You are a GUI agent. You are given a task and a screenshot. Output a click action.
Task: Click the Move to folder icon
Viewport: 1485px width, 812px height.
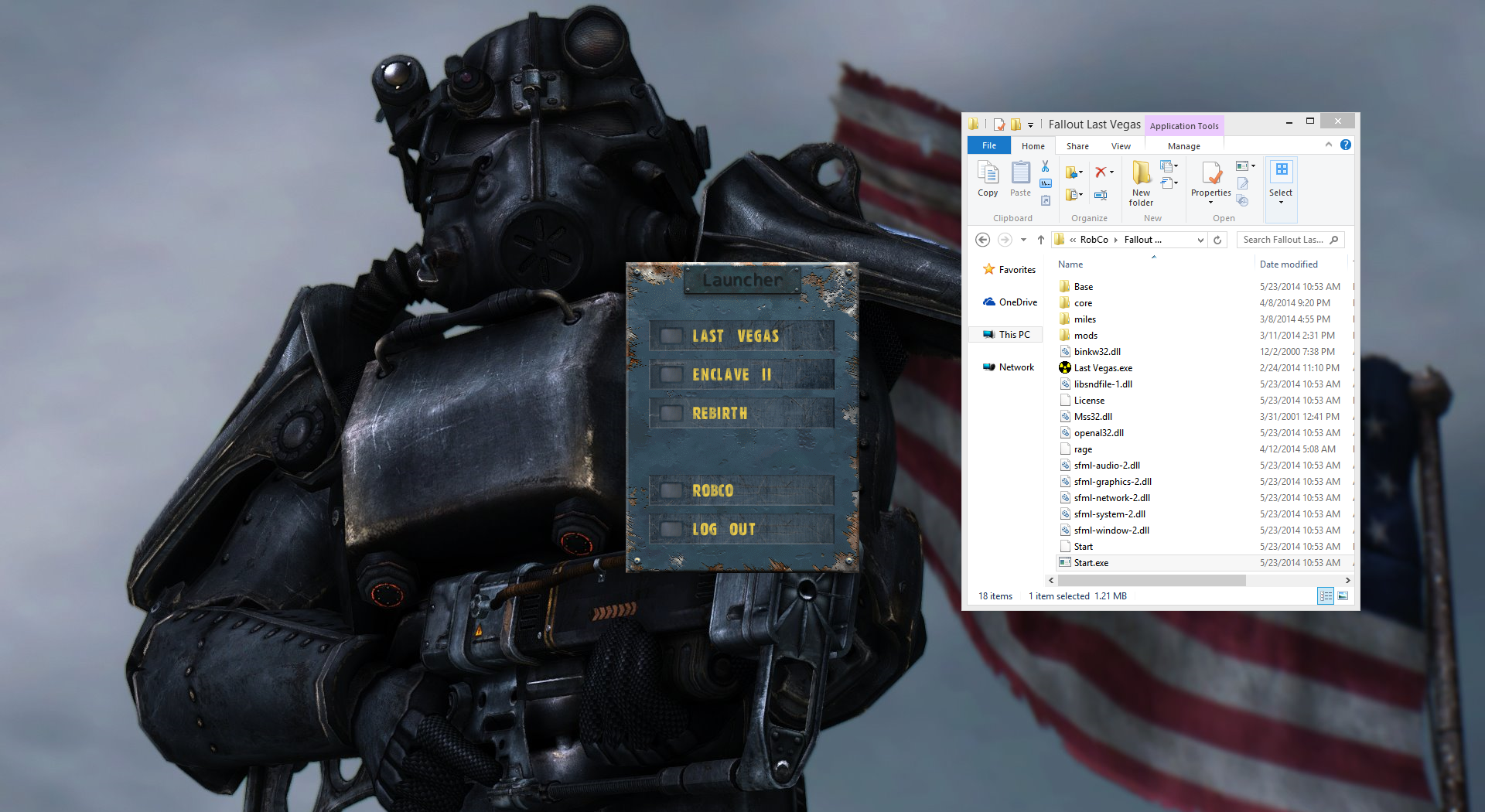click(x=1071, y=172)
